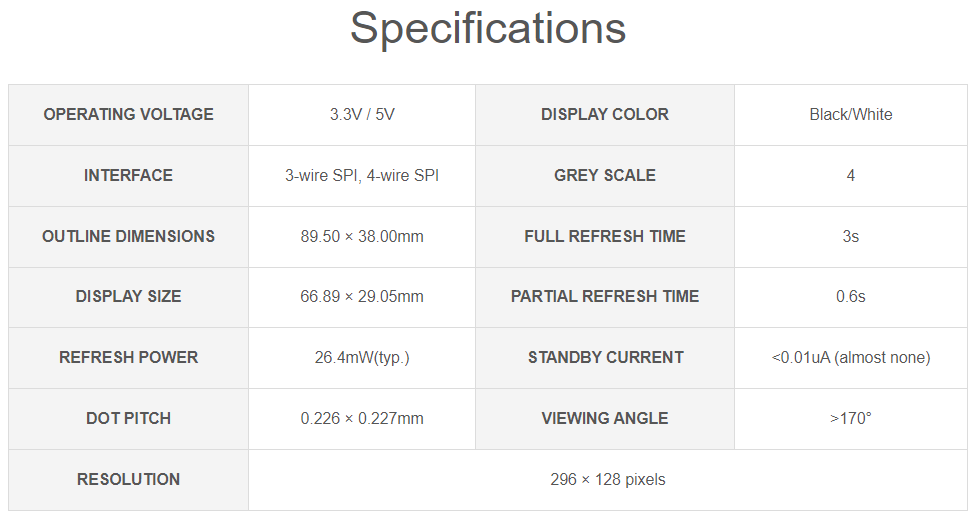Click the FULL REFRESH TIME label
The width and height of the screenshot is (980, 525).
coord(605,236)
